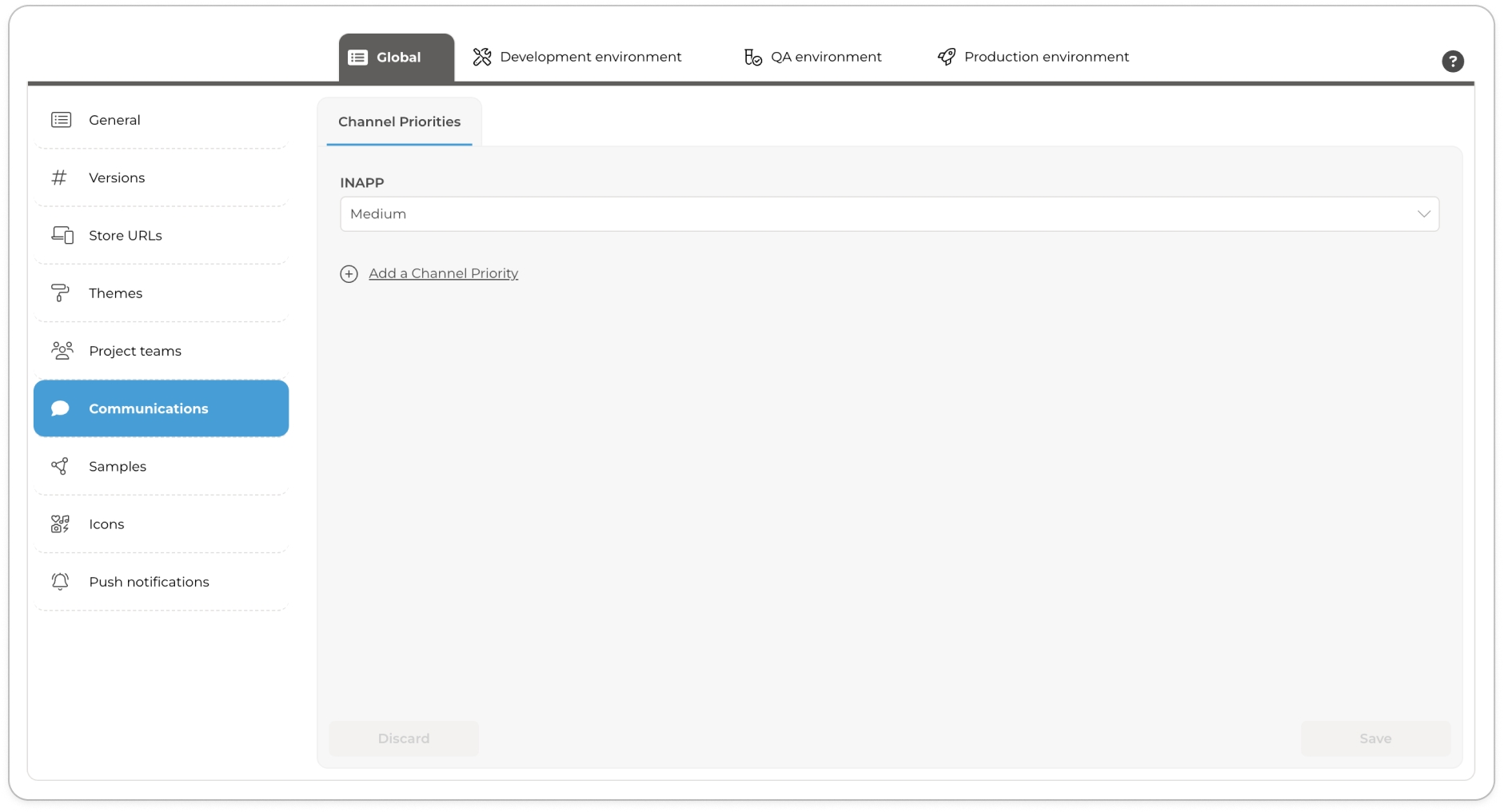
Task: Expand the Medium dropdown chevron arrow
Action: click(1423, 214)
